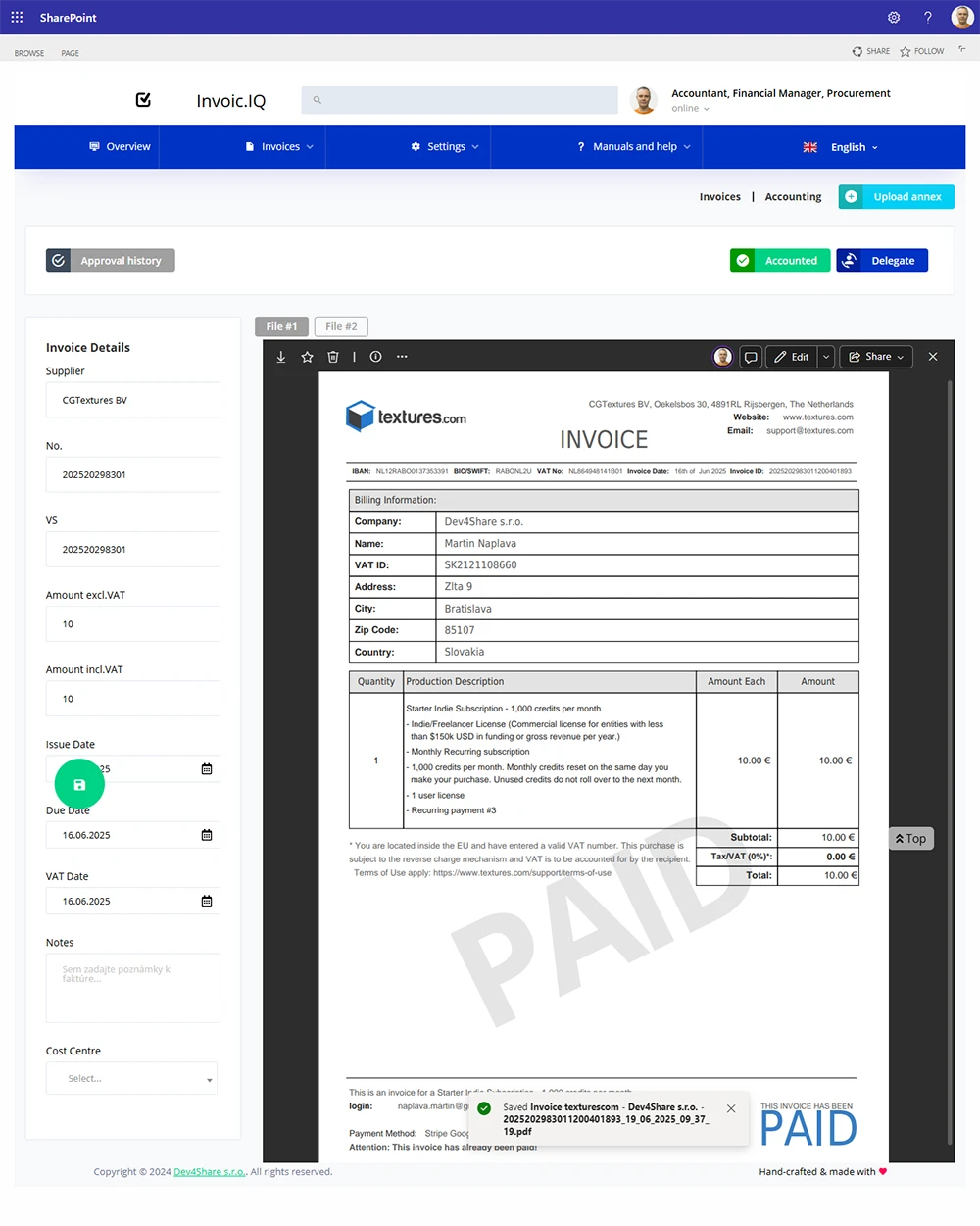Open the info details icon in viewer
The image size is (980, 1226).
[x=375, y=357]
